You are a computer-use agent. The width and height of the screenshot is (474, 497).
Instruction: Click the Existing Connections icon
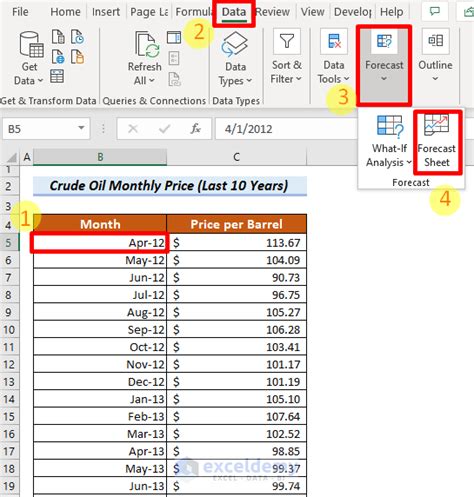pos(78,57)
